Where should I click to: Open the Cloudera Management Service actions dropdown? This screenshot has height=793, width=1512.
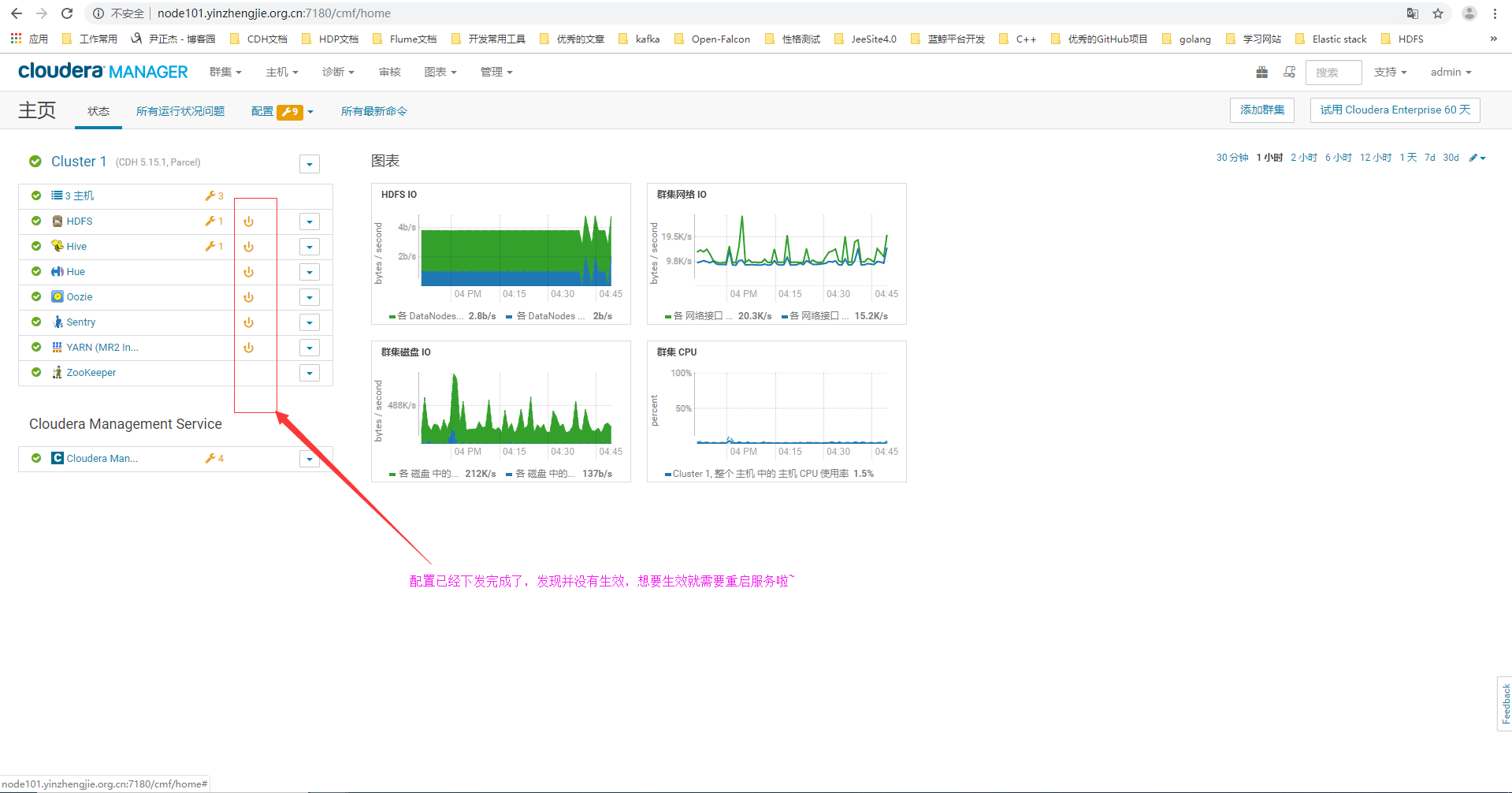click(x=310, y=458)
